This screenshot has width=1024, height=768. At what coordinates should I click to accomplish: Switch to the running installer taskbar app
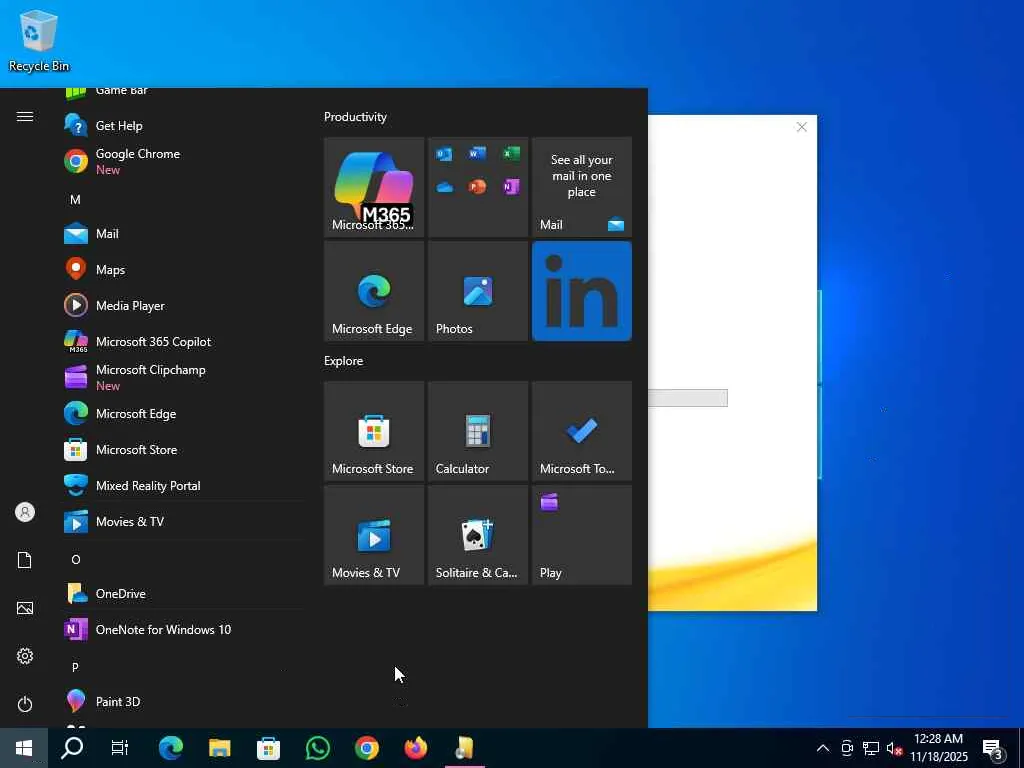pos(465,748)
